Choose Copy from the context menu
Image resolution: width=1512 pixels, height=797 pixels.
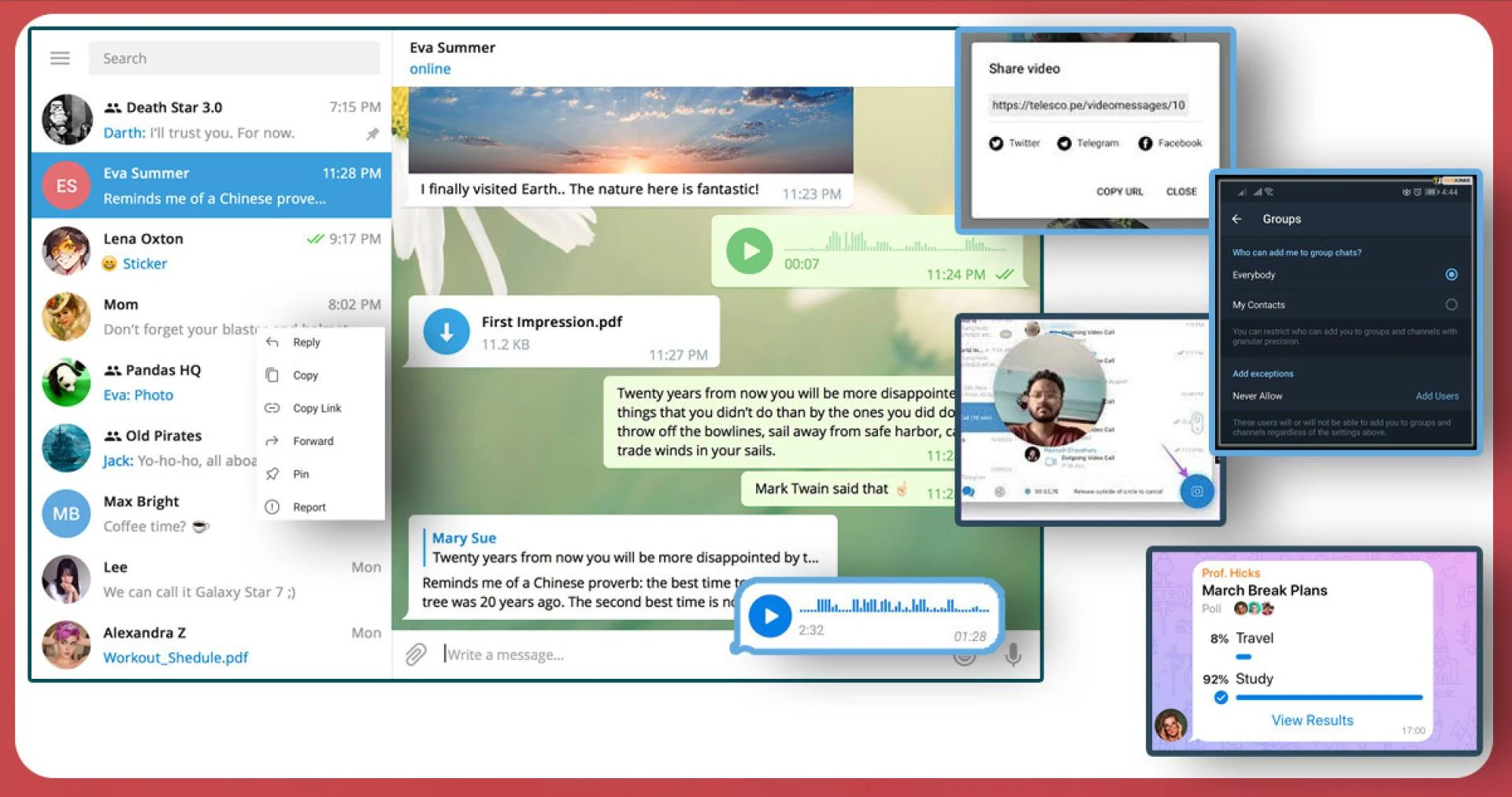tap(321, 376)
